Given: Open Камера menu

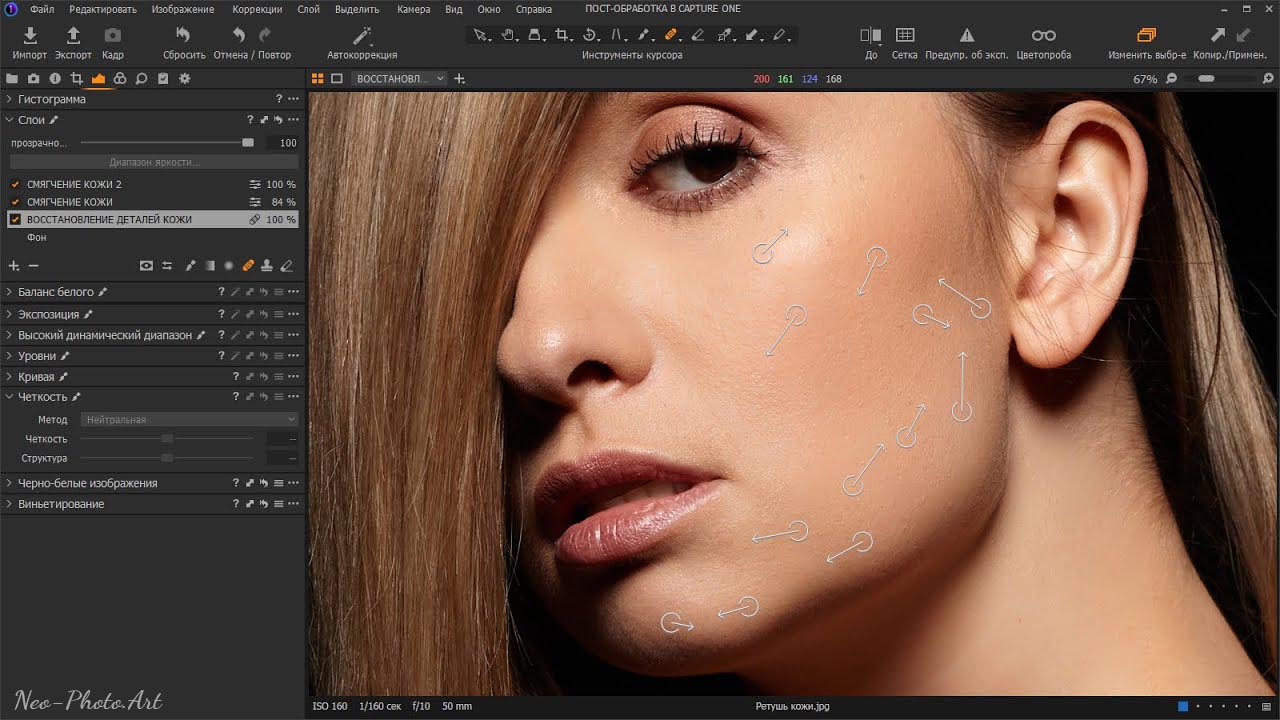Looking at the screenshot, I should point(413,9).
